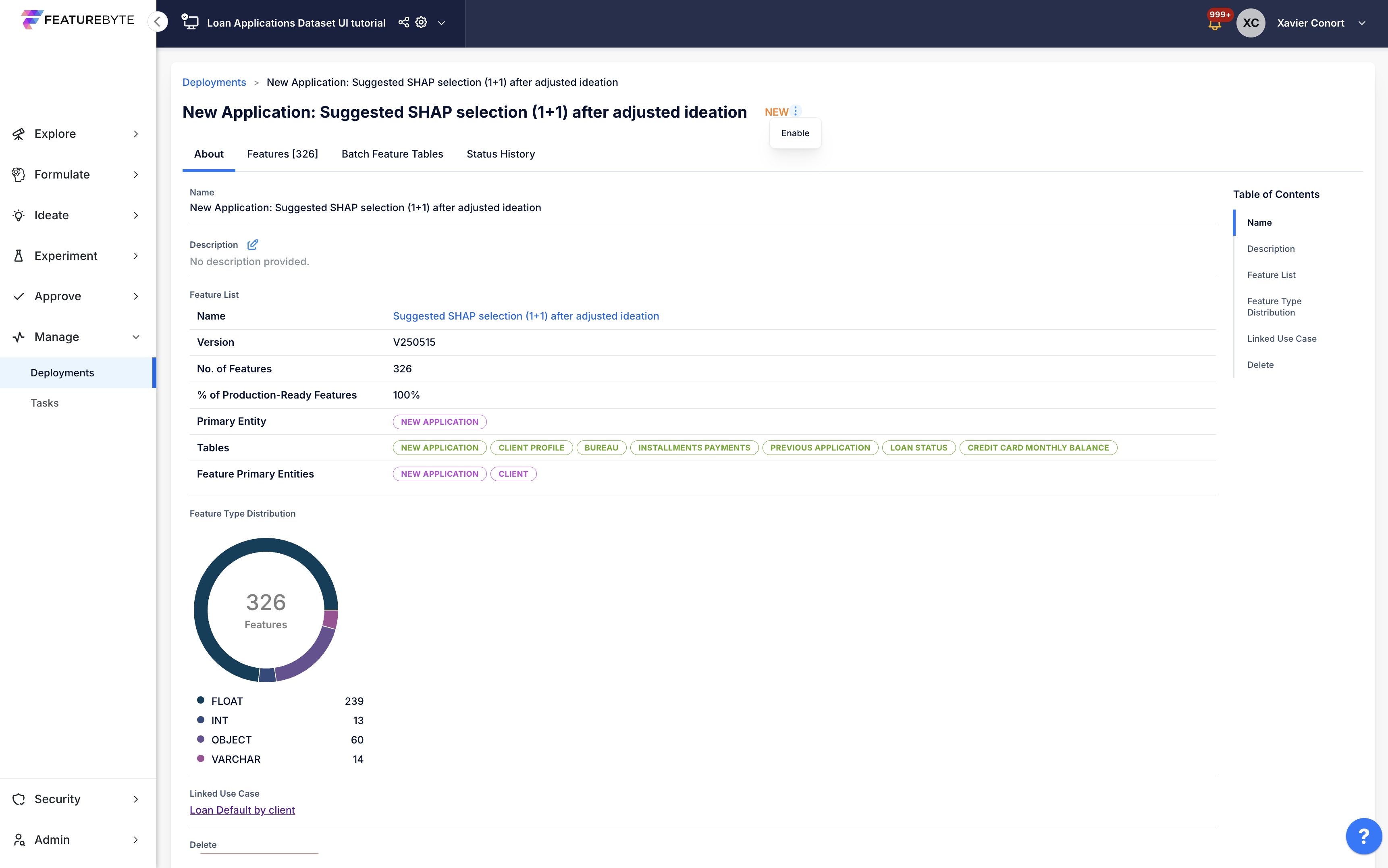The height and width of the screenshot is (868, 1388).
Task: Click Deployments breadcrumb link
Action: 214,82
